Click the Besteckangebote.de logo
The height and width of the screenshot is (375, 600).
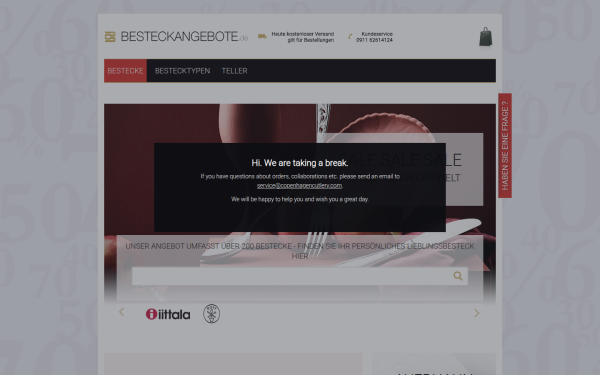coord(176,37)
